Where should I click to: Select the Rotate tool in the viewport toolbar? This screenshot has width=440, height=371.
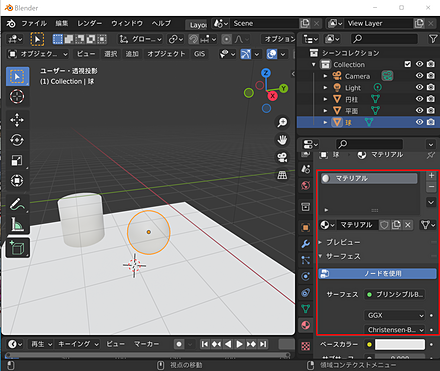17,140
